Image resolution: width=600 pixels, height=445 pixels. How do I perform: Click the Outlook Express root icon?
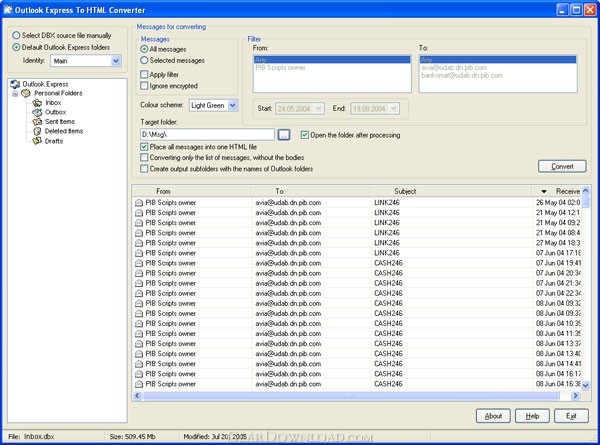(15, 84)
